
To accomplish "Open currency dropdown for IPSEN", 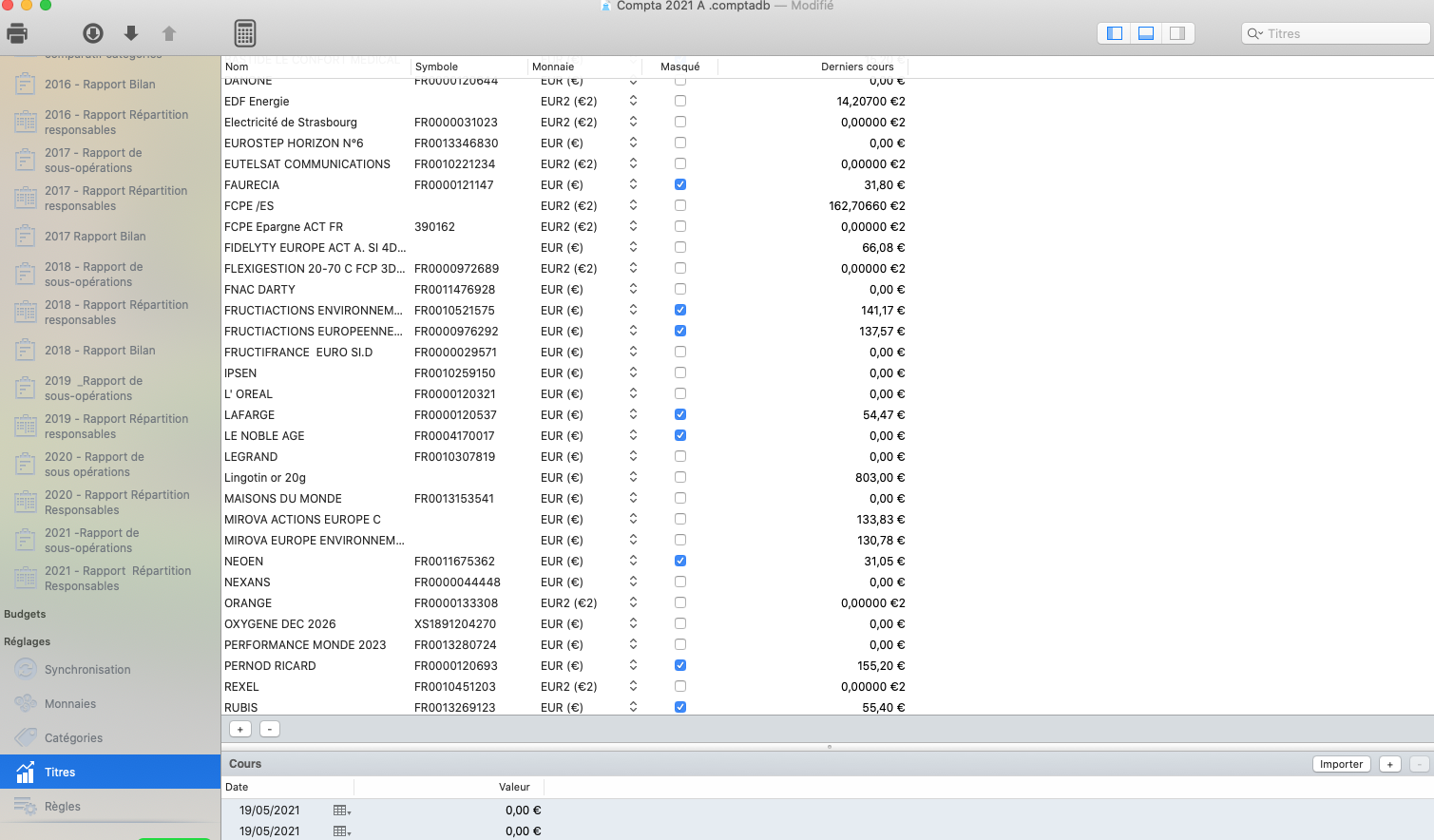I will [633, 372].
